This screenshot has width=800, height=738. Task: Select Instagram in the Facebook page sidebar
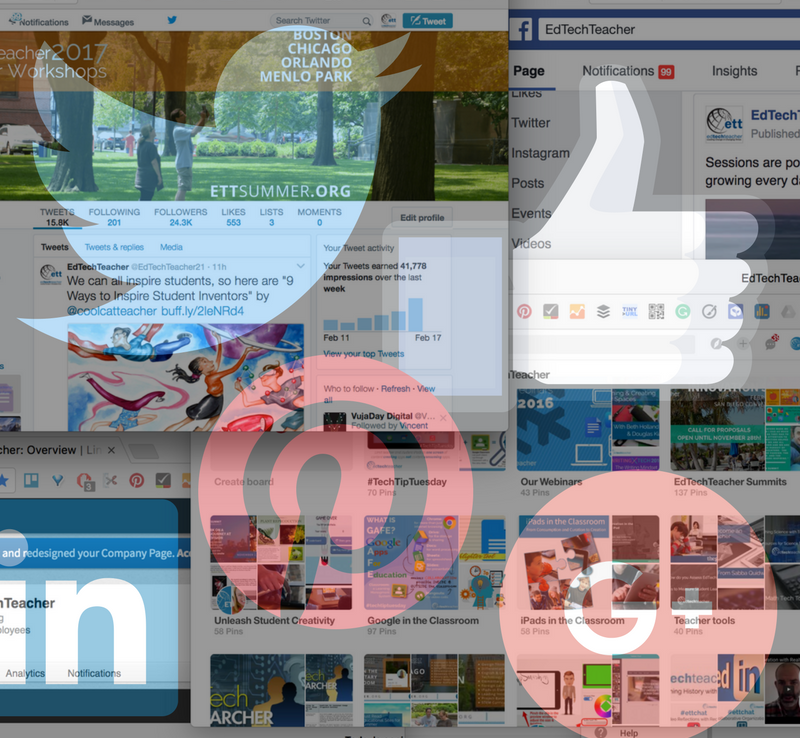pos(540,153)
